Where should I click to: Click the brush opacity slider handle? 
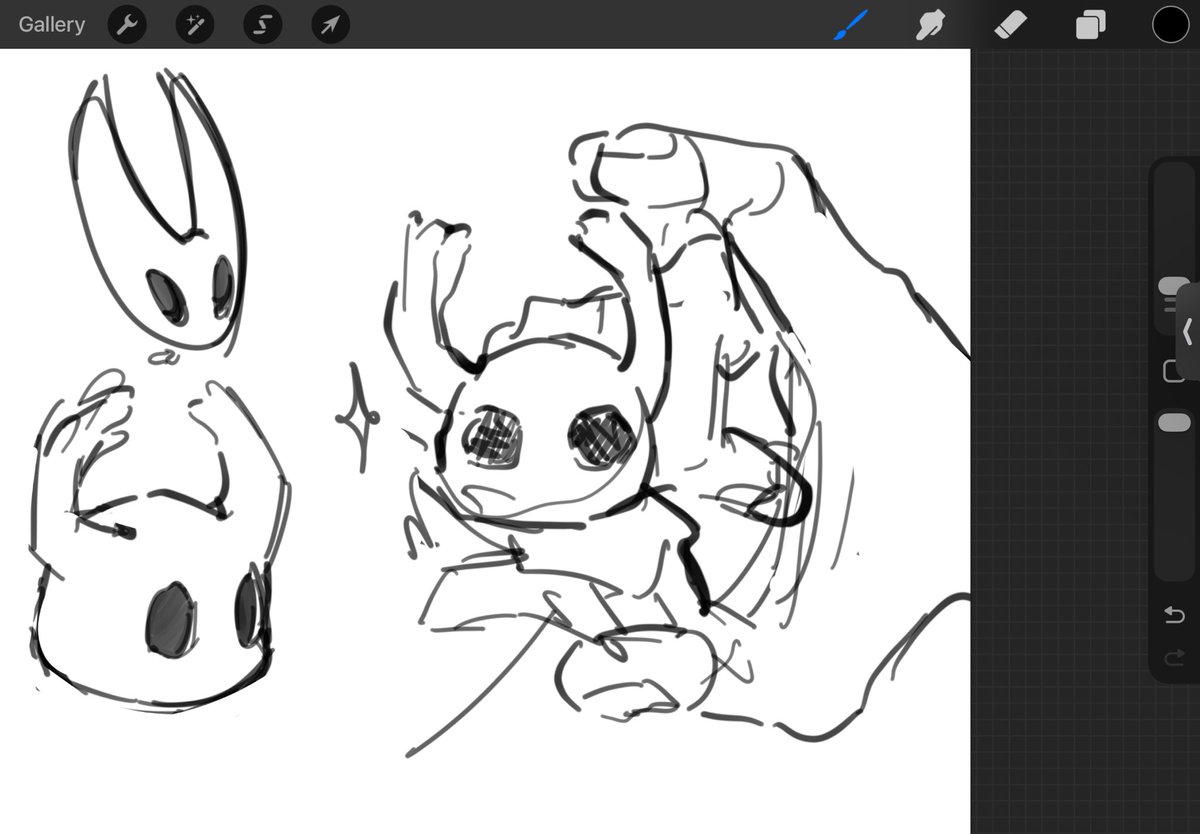click(1174, 423)
